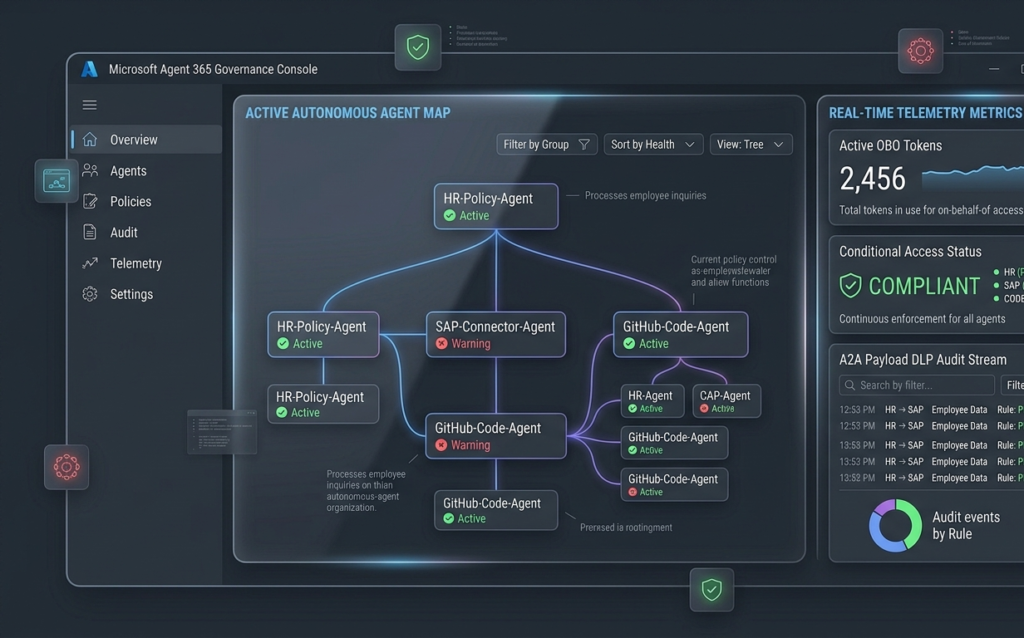The image size is (1024, 638).
Task: Switch to the Telemetry page
Action: (147, 263)
